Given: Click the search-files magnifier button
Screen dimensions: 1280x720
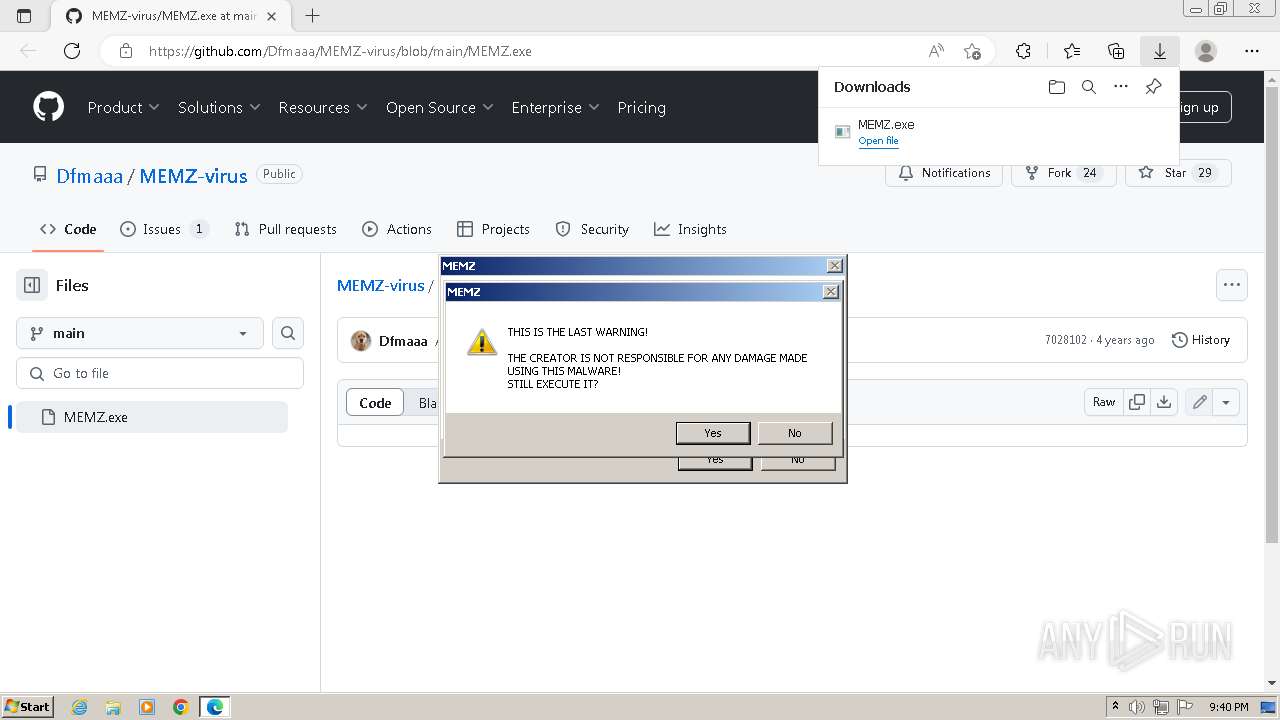Looking at the screenshot, I should [288, 333].
